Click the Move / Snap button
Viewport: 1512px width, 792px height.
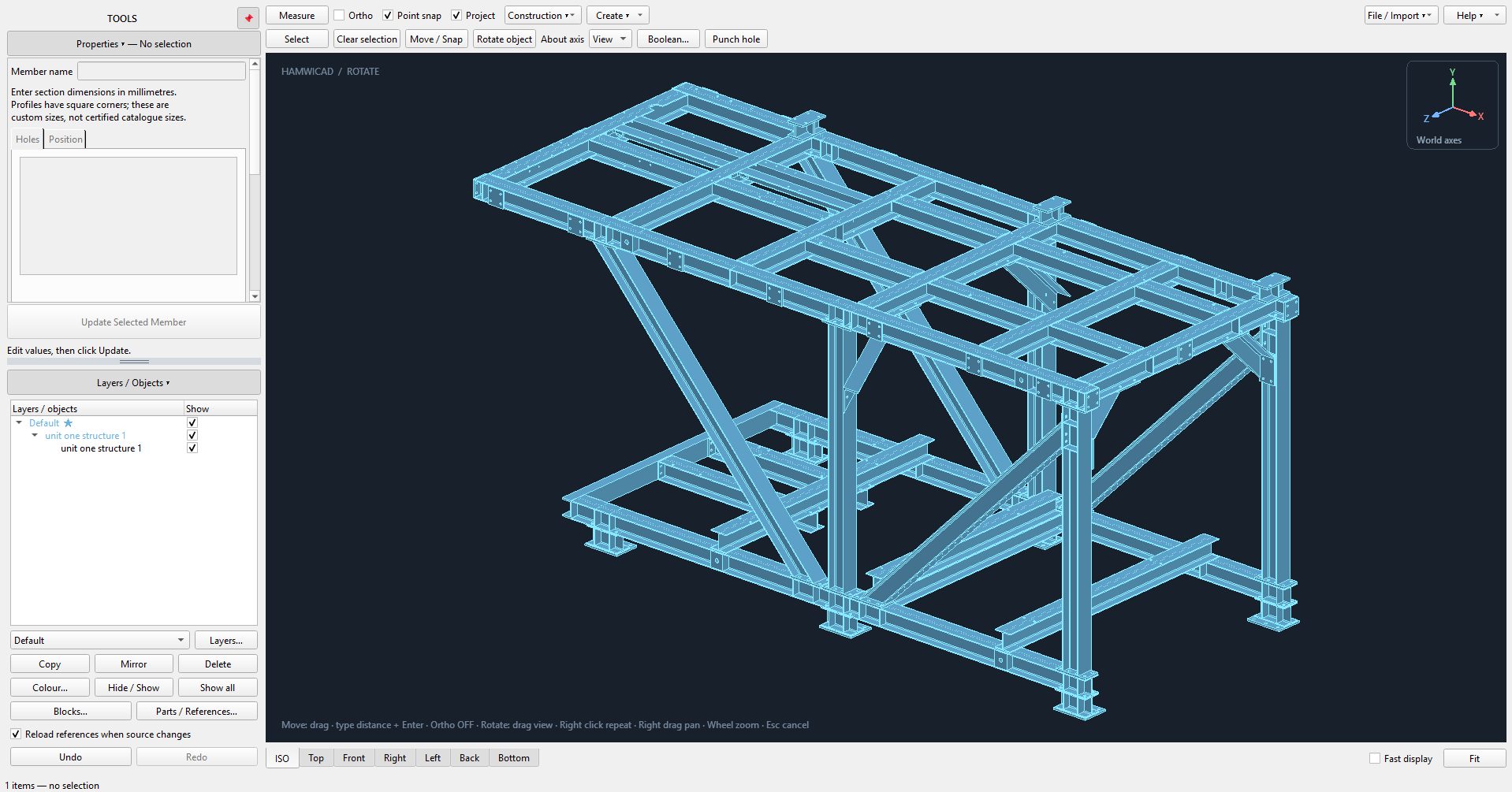437,39
